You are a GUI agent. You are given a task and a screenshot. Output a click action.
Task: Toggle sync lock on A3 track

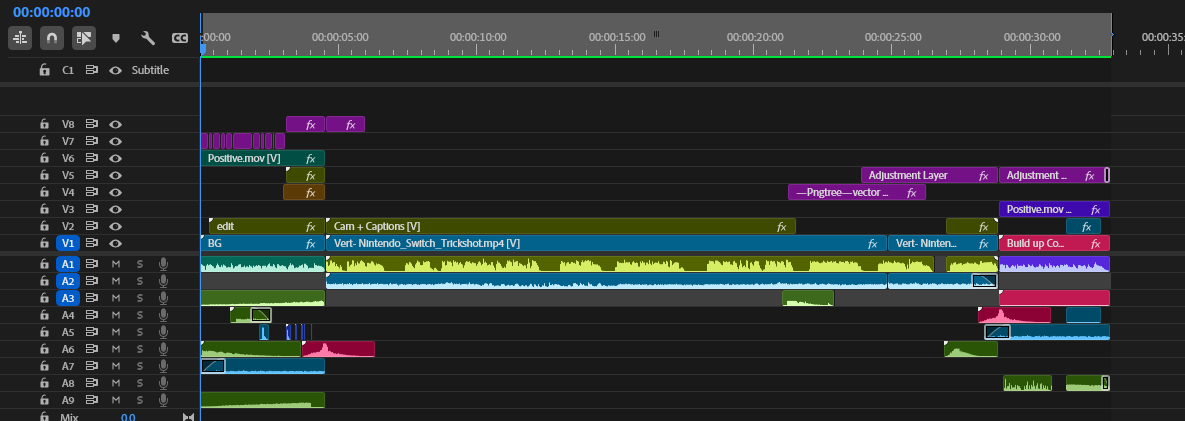click(92, 298)
